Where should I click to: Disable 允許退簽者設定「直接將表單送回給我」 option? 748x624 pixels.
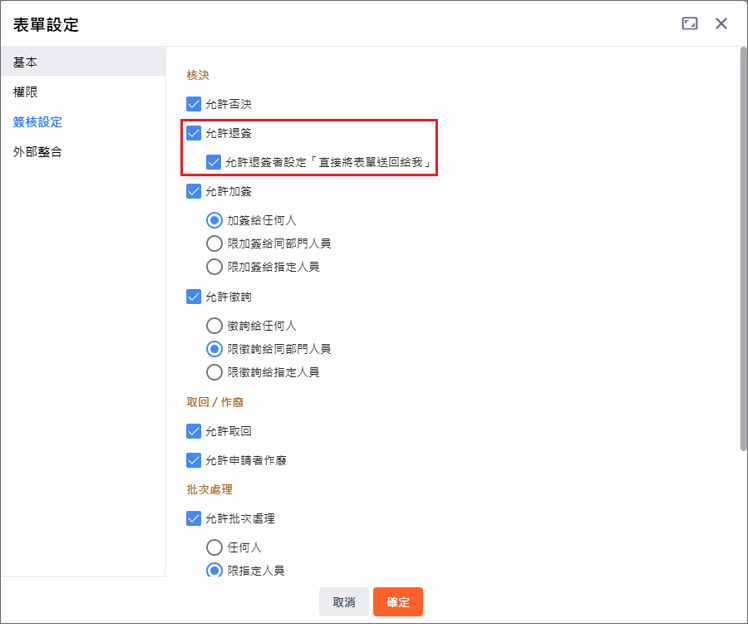(x=214, y=162)
